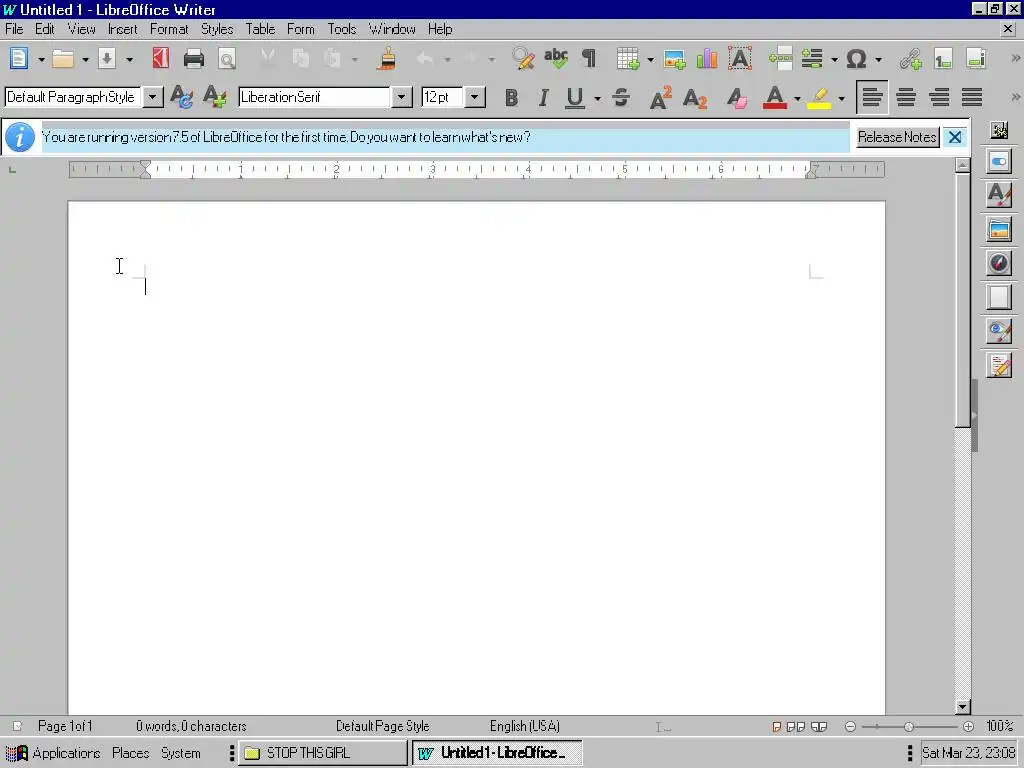Click the Update Selected Style icon
This screenshot has height=768, width=1024.
click(181, 97)
